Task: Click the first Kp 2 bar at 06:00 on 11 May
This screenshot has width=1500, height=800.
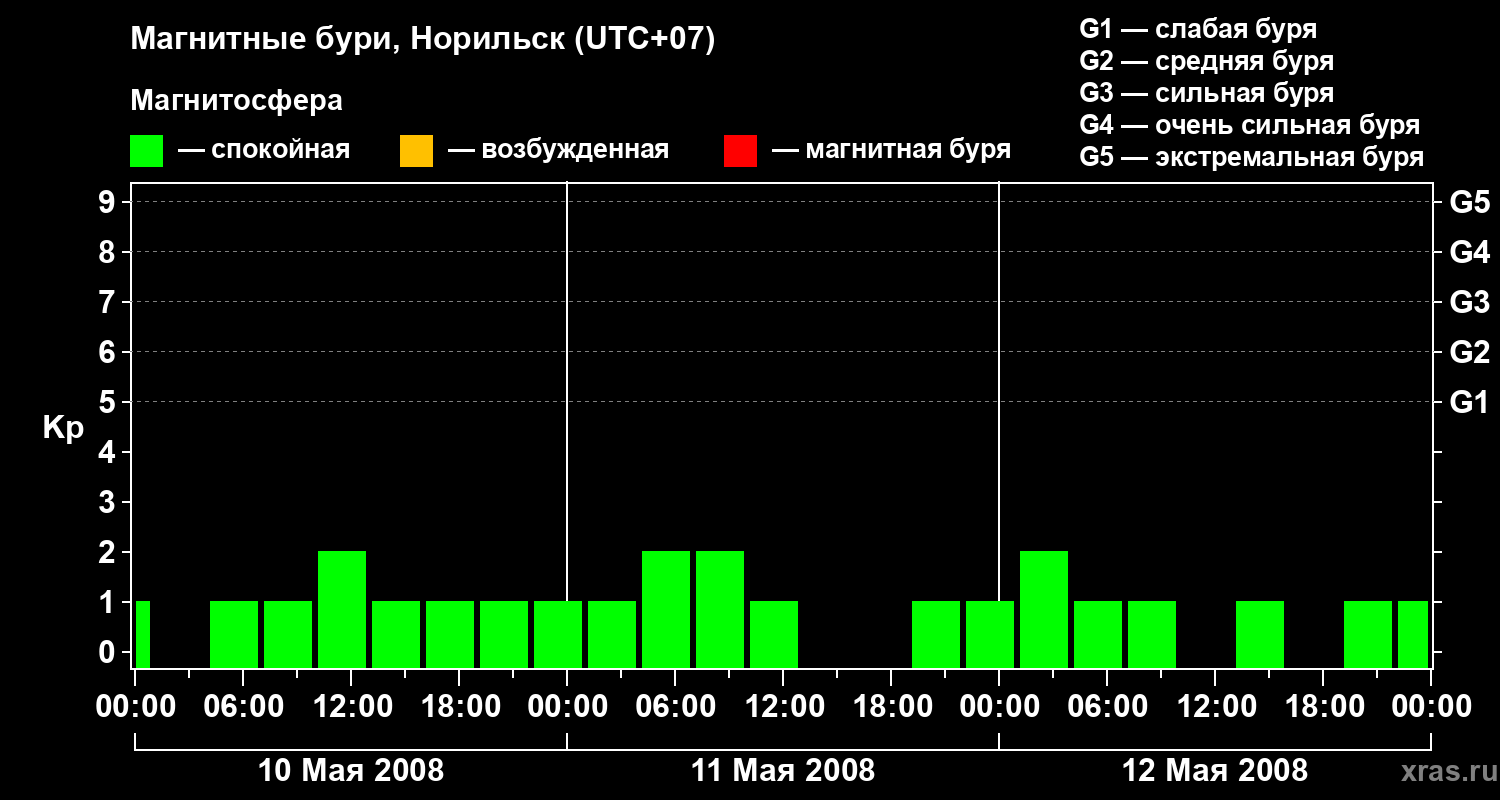Action: [666, 609]
